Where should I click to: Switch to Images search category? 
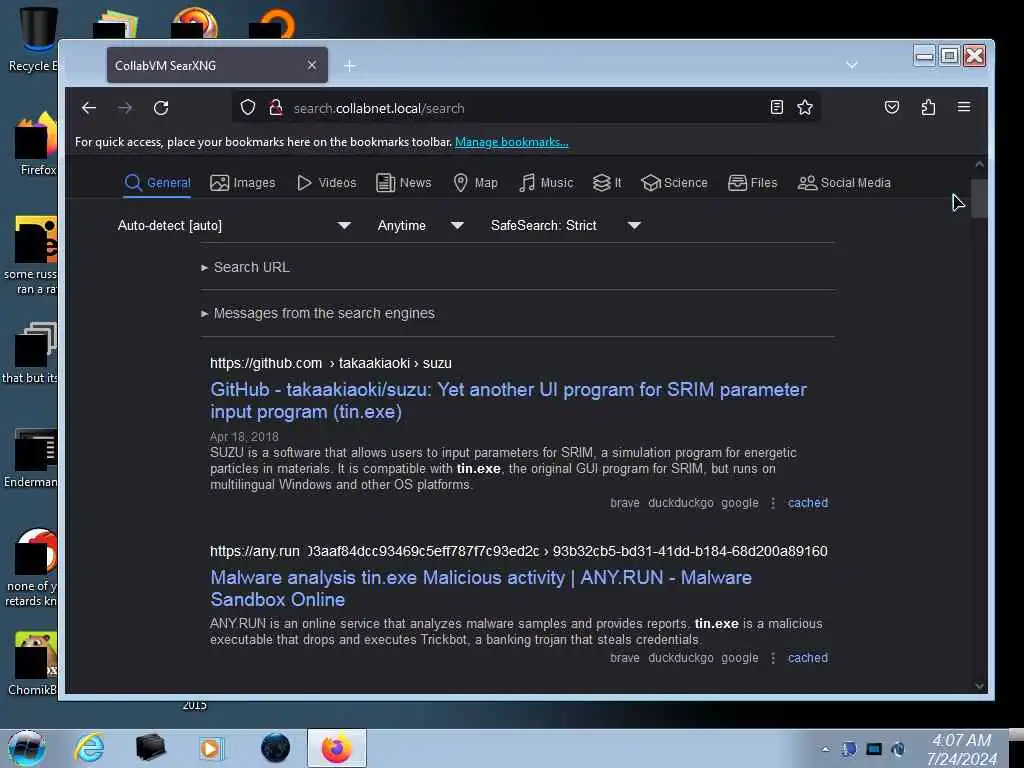[242, 183]
